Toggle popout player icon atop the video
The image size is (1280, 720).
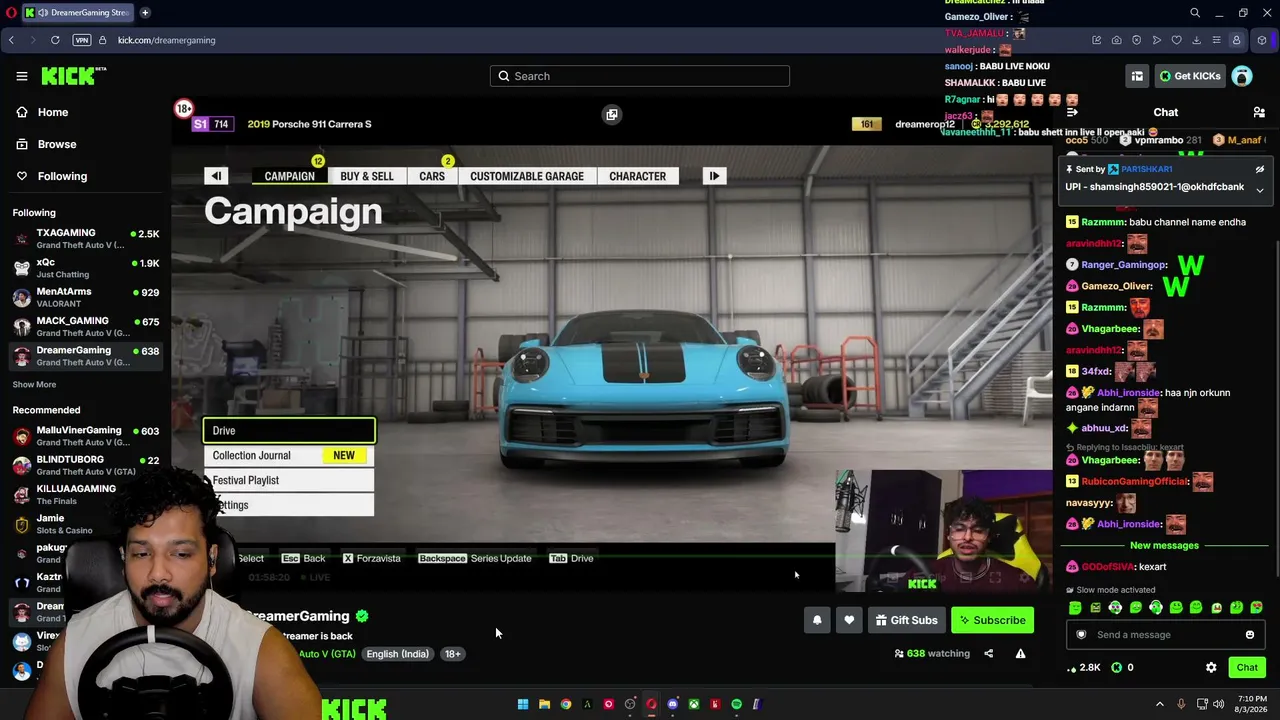point(612,114)
